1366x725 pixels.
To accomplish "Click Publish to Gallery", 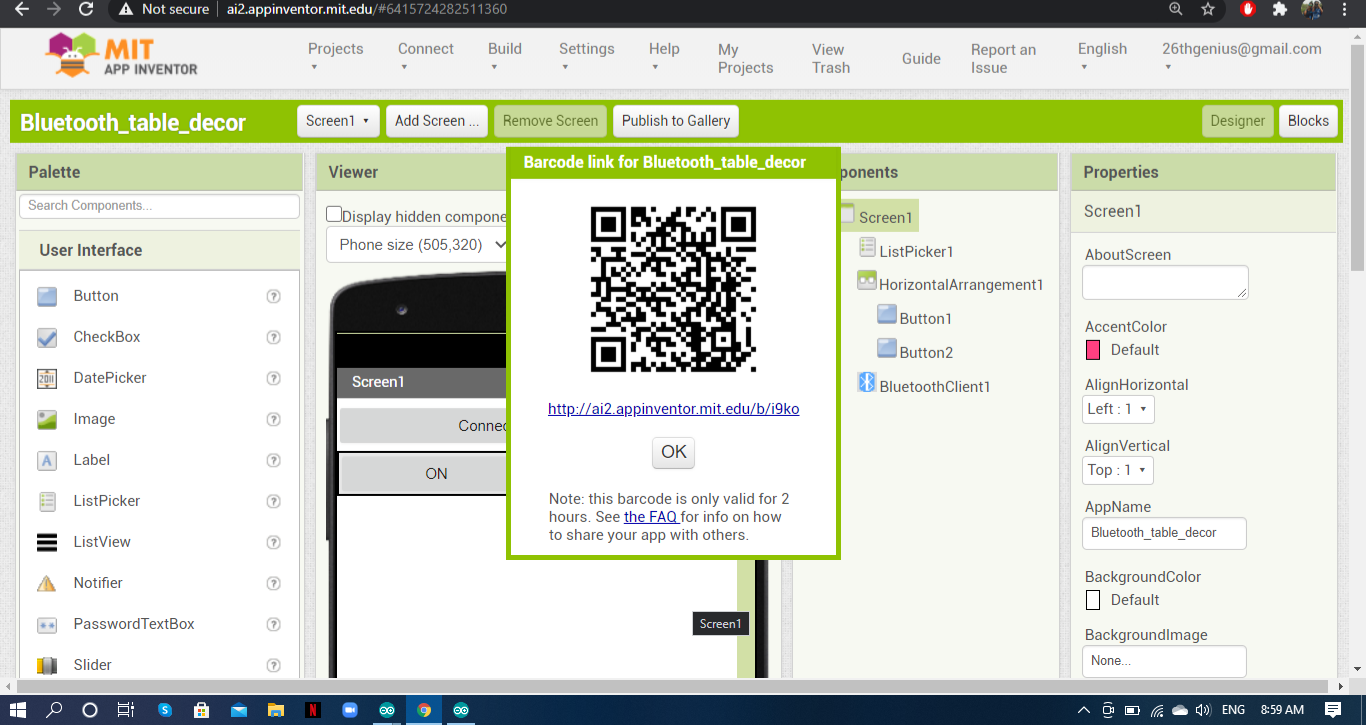I will coord(676,121).
